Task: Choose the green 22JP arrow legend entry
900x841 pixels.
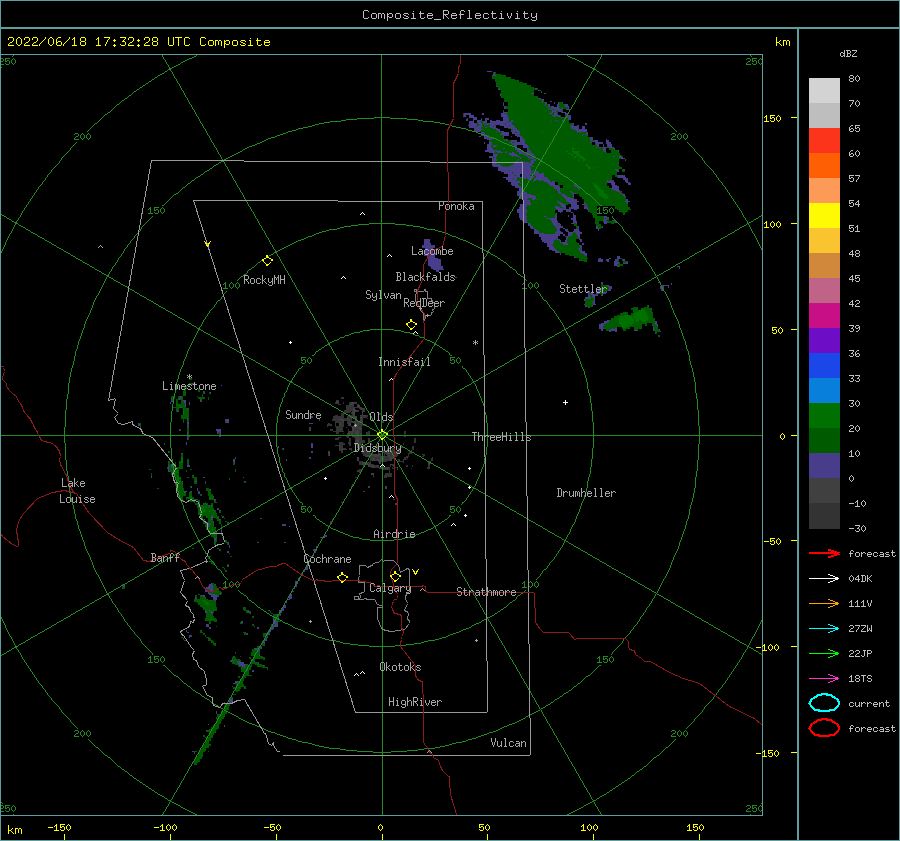Action: click(824, 653)
